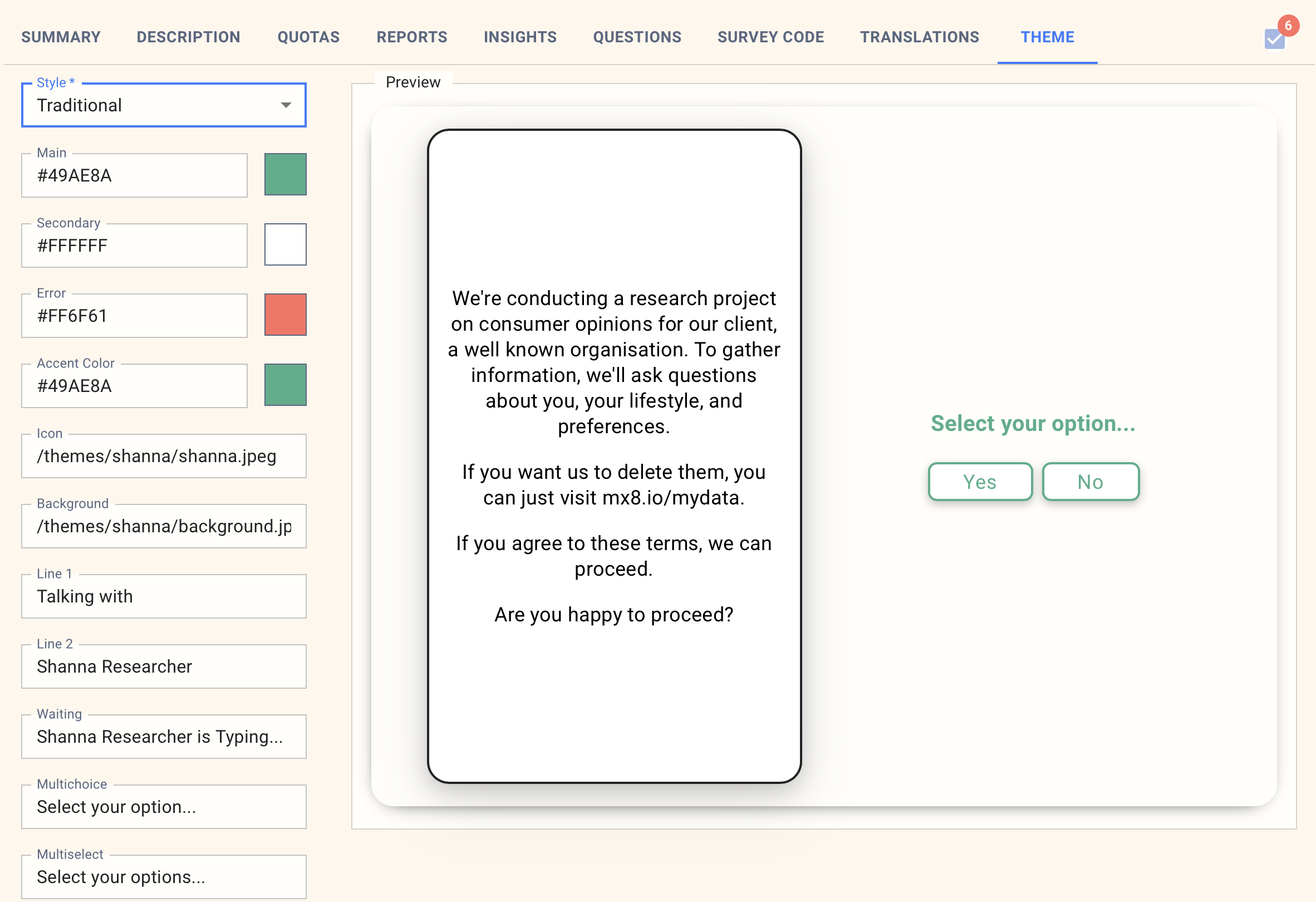The height and width of the screenshot is (902, 1316).
Task: Click the Background path field
Action: tap(164, 527)
